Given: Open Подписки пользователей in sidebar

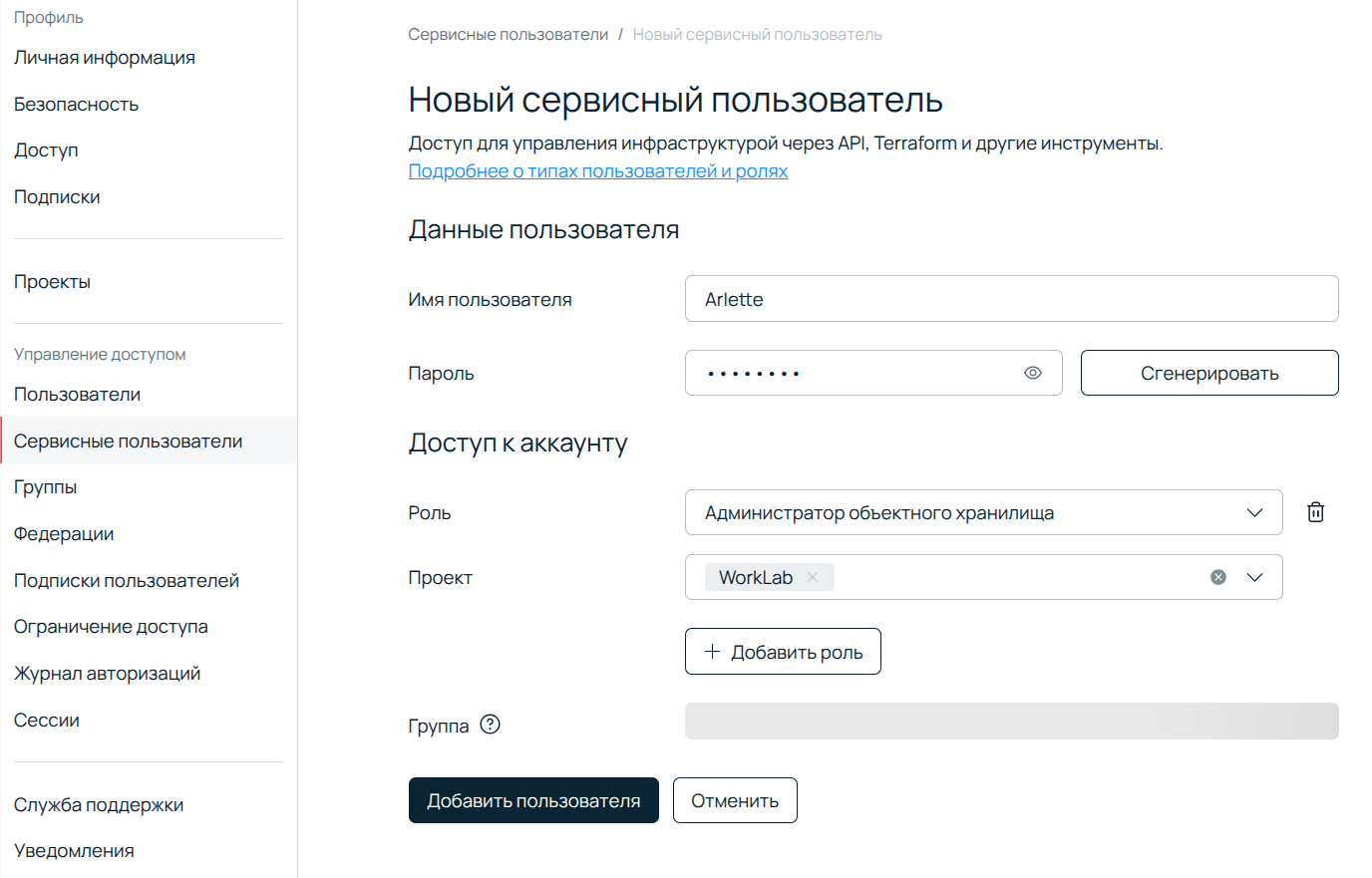Looking at the screenshot, I should tap(127, 581).
